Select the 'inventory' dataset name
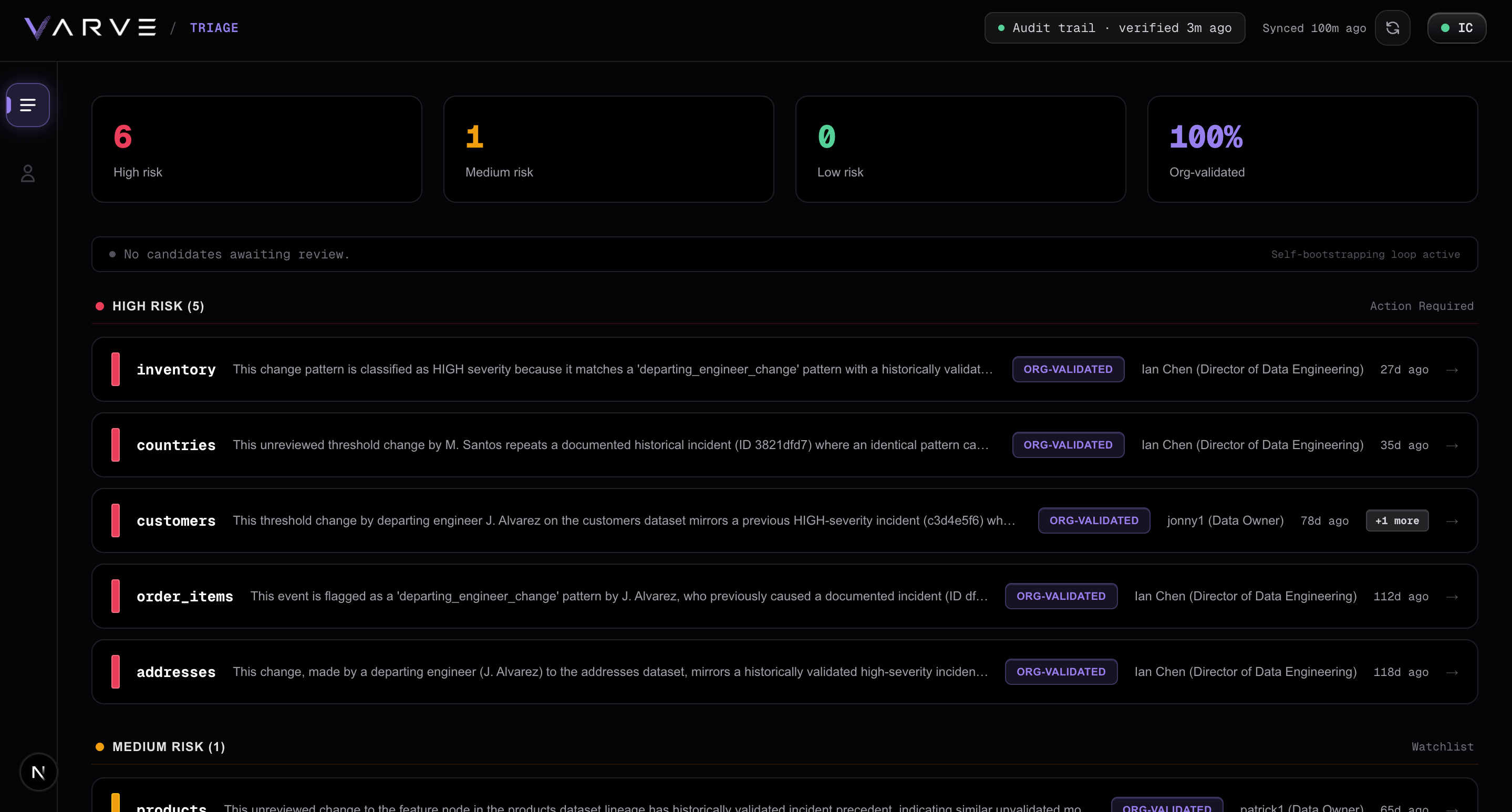The image size is (1512, 812). (176, 370)
